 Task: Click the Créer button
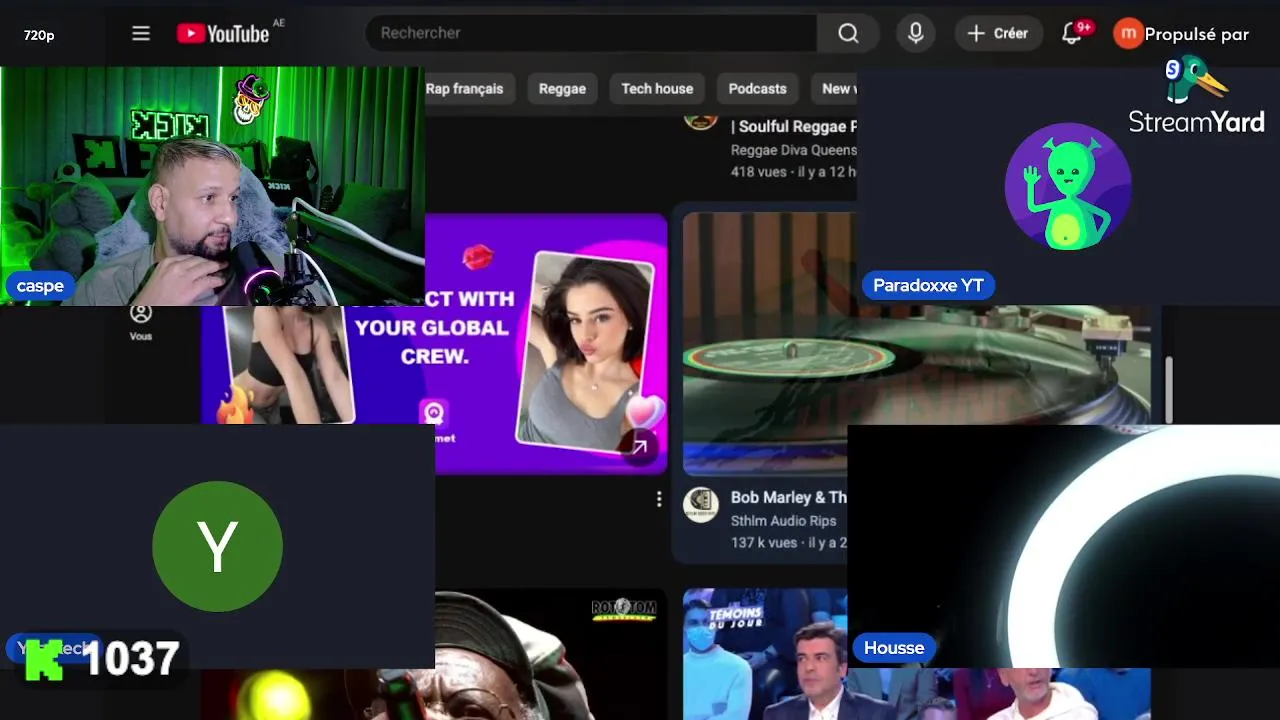click(x=998, y=33)
